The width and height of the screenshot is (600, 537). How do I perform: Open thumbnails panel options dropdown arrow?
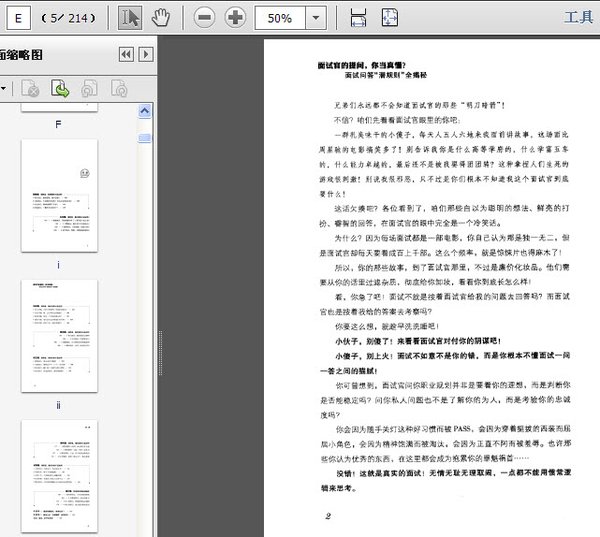coord(4,90)
